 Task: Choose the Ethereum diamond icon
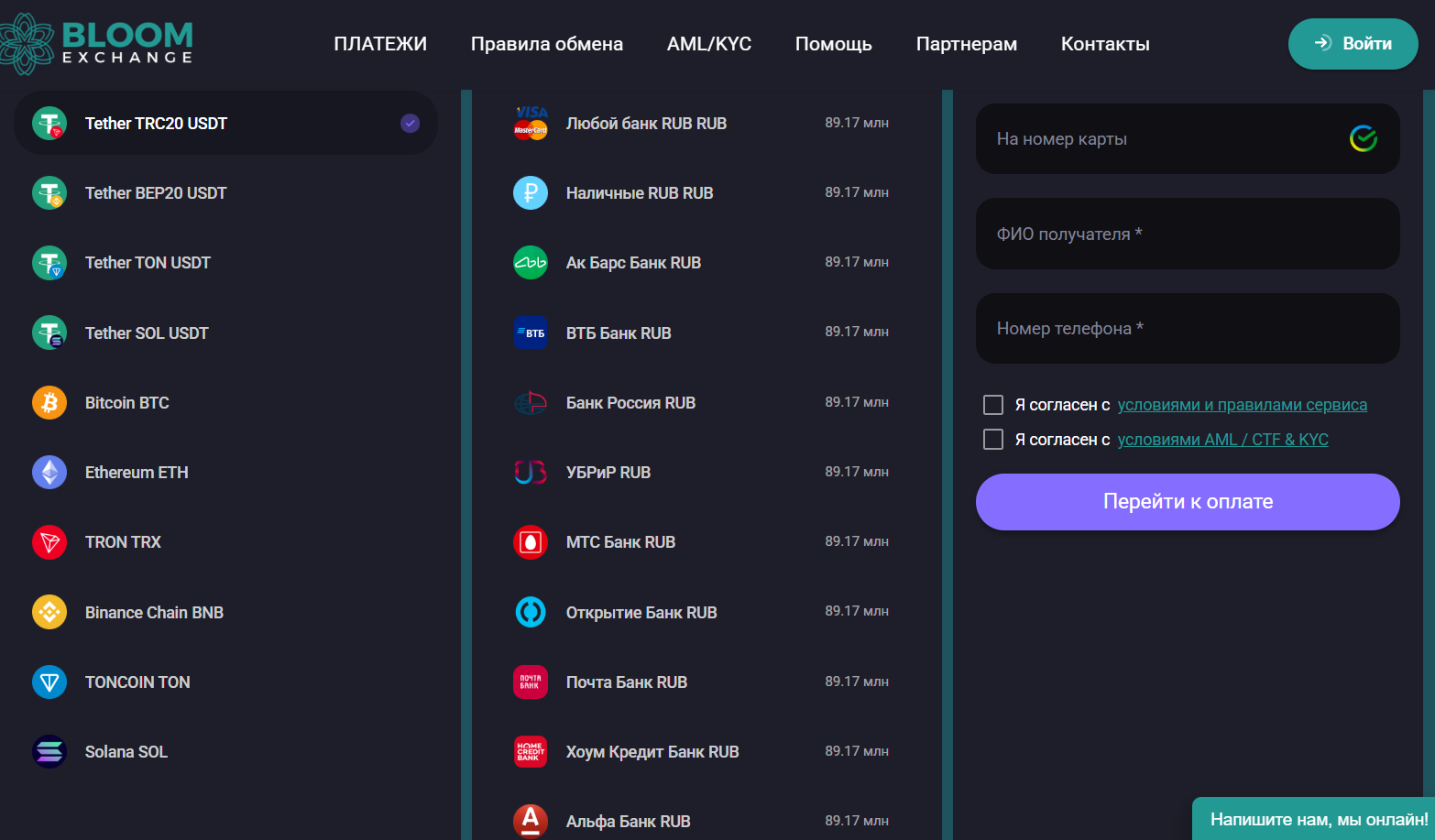pyautogui.click(x=49, y=473)
